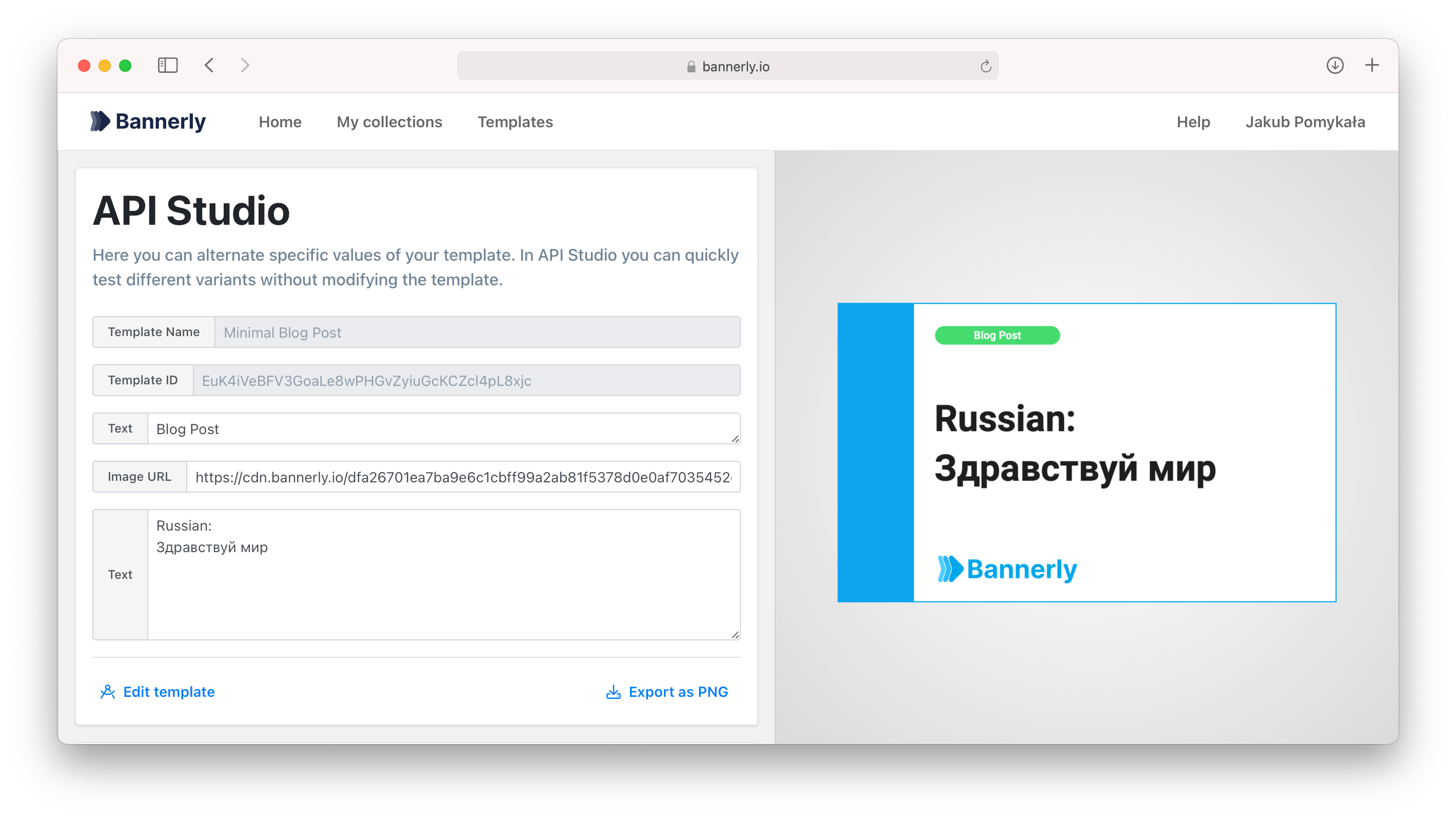Click the Bannerly logo in banner preview
1456x820 pixels.
(x=1007, y=569)
